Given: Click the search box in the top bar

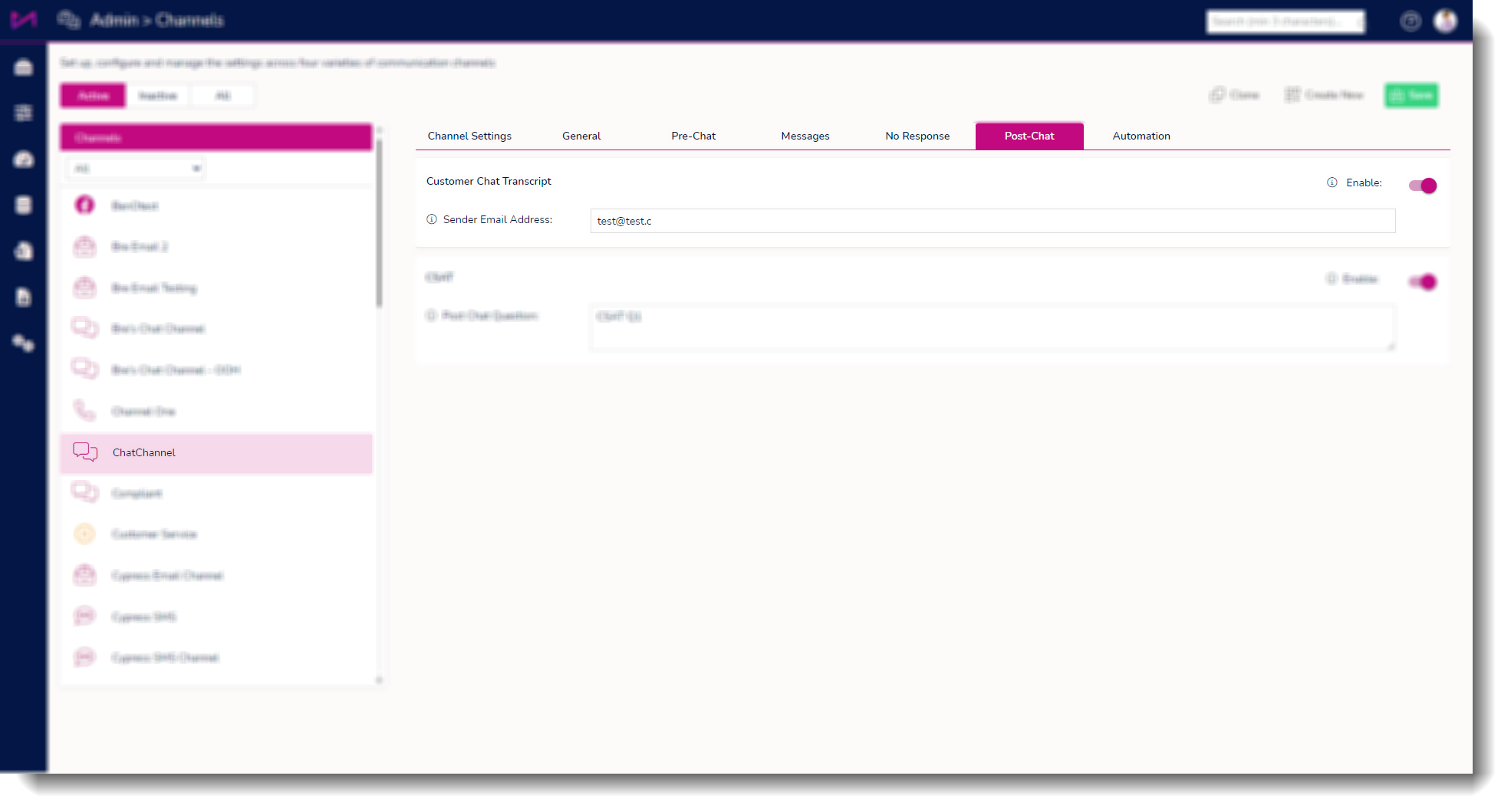Looking at the screenshot, I should pos(1286,21).
